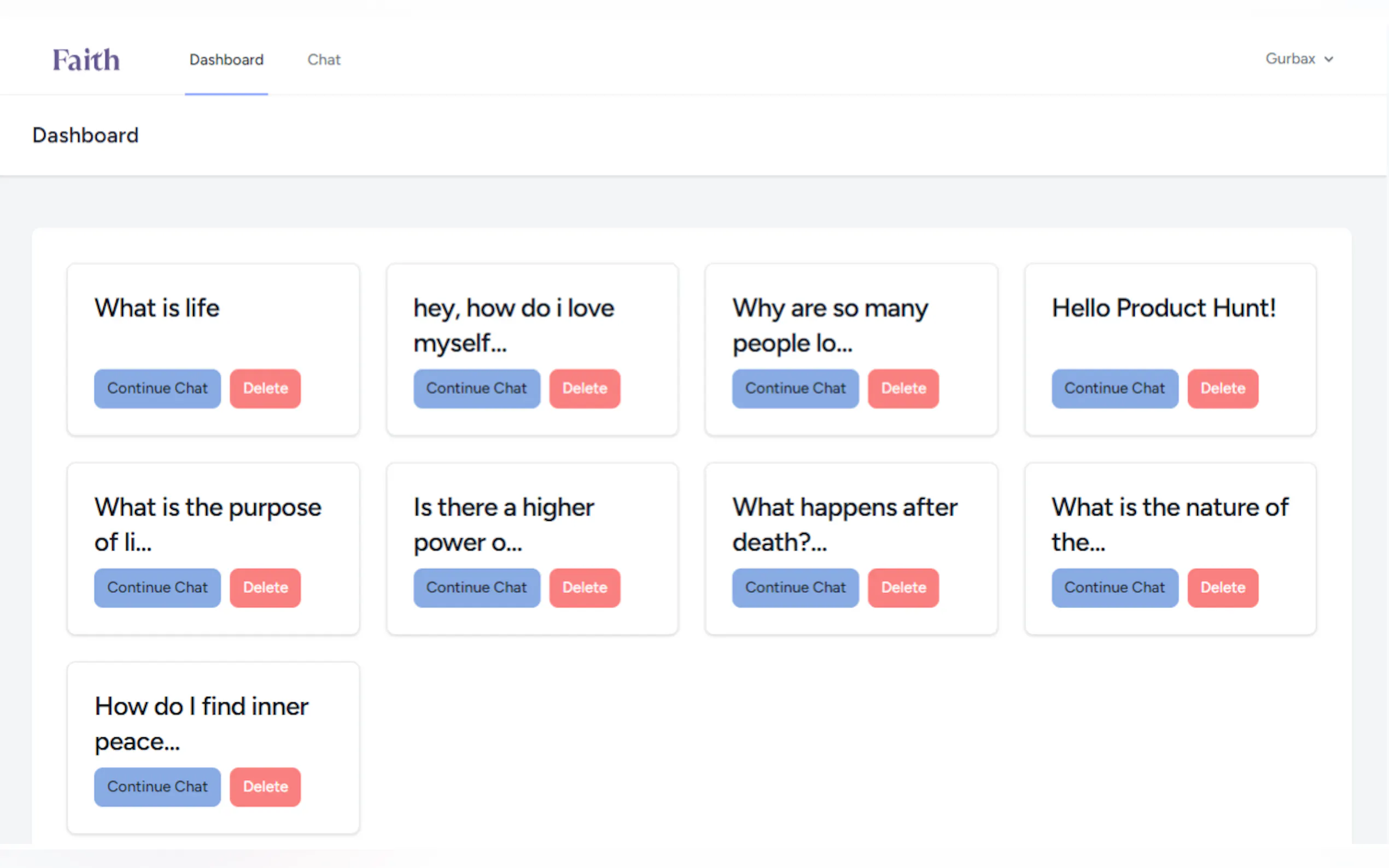The width and height of the screenshot is (1389, 868).
Task: Delete 'Why are so many people' chat
Action: click(x=903, y=389)
